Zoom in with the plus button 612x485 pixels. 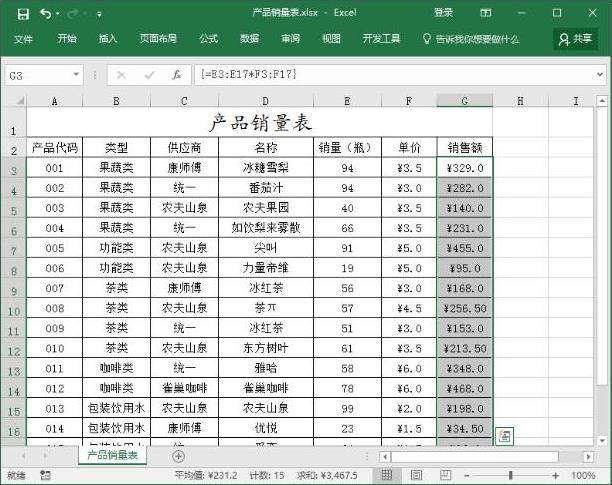click(x=555, y=476)
